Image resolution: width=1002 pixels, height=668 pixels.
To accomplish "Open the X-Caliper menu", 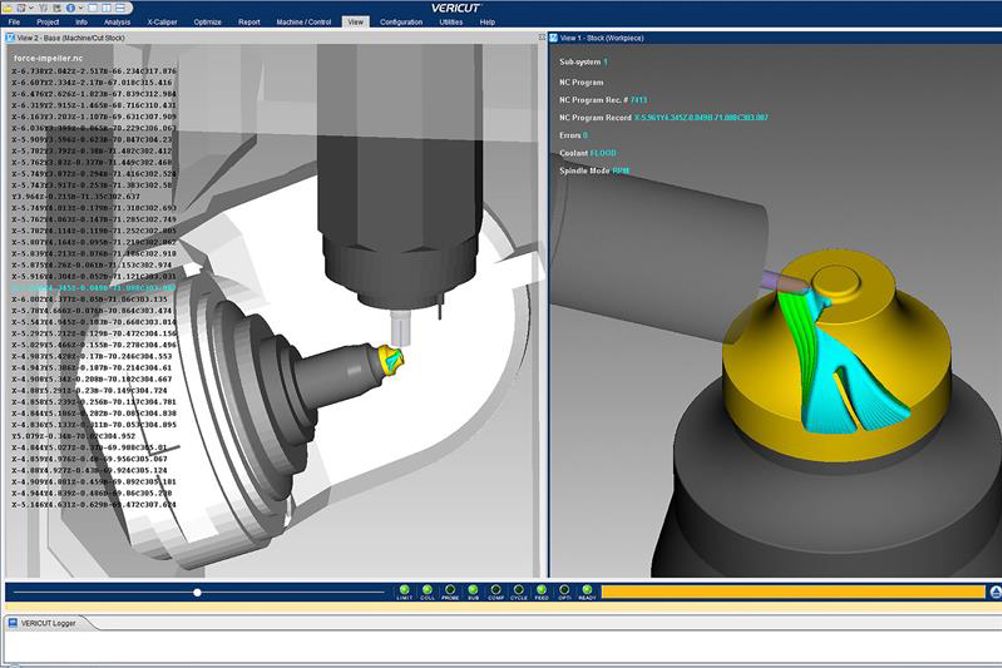I will pyautogui.click(x=162, y=22).
